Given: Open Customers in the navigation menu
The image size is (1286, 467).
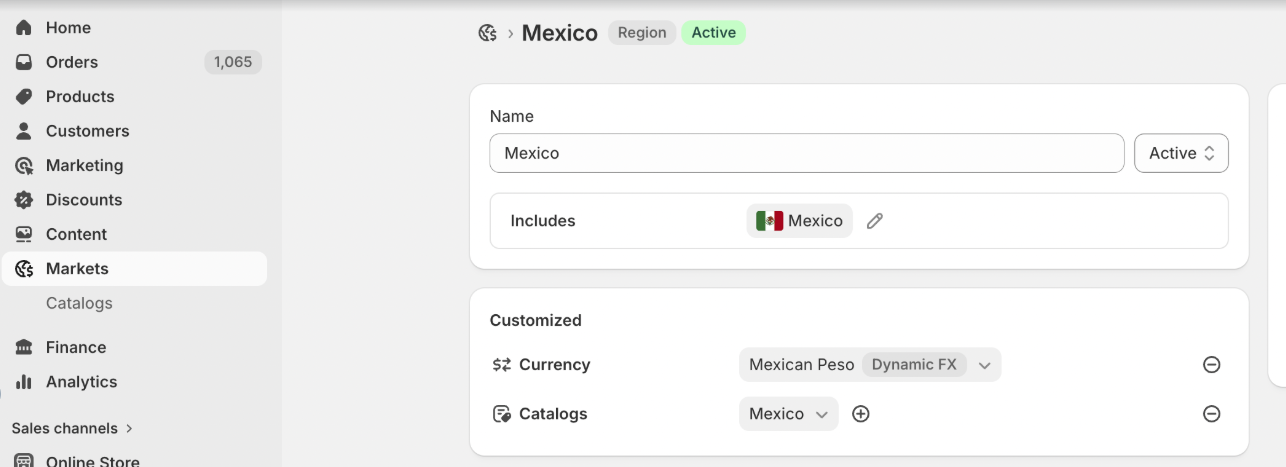Looking at the screenshot, I should tap(87, 131).
